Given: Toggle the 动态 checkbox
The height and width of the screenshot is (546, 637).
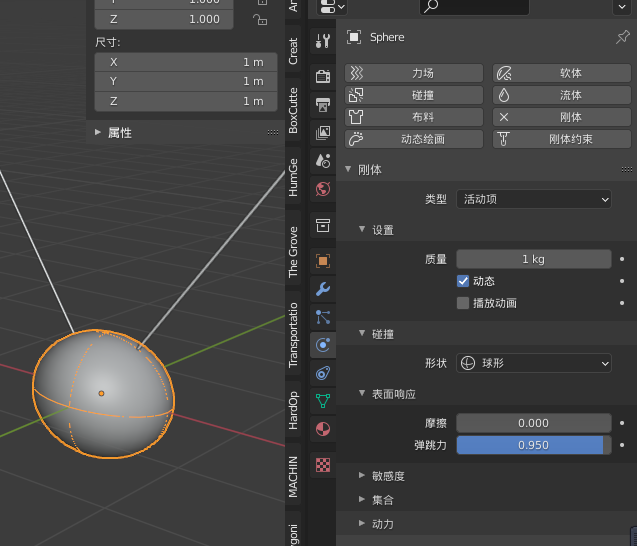Looking at the screenshot, I should (463, 281).
